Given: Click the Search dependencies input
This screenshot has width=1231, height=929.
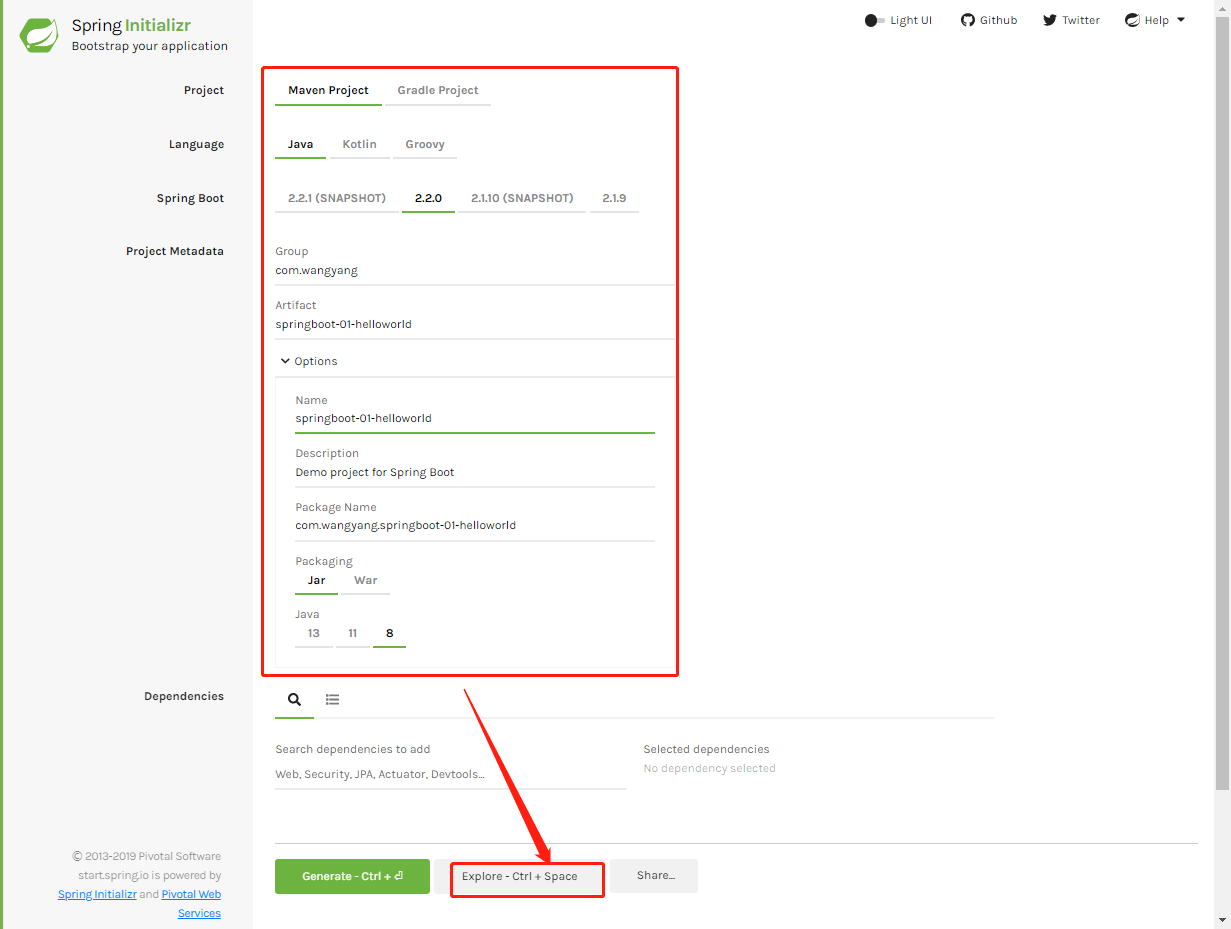Looking at the screenshot, I should [x=451, y=774].
